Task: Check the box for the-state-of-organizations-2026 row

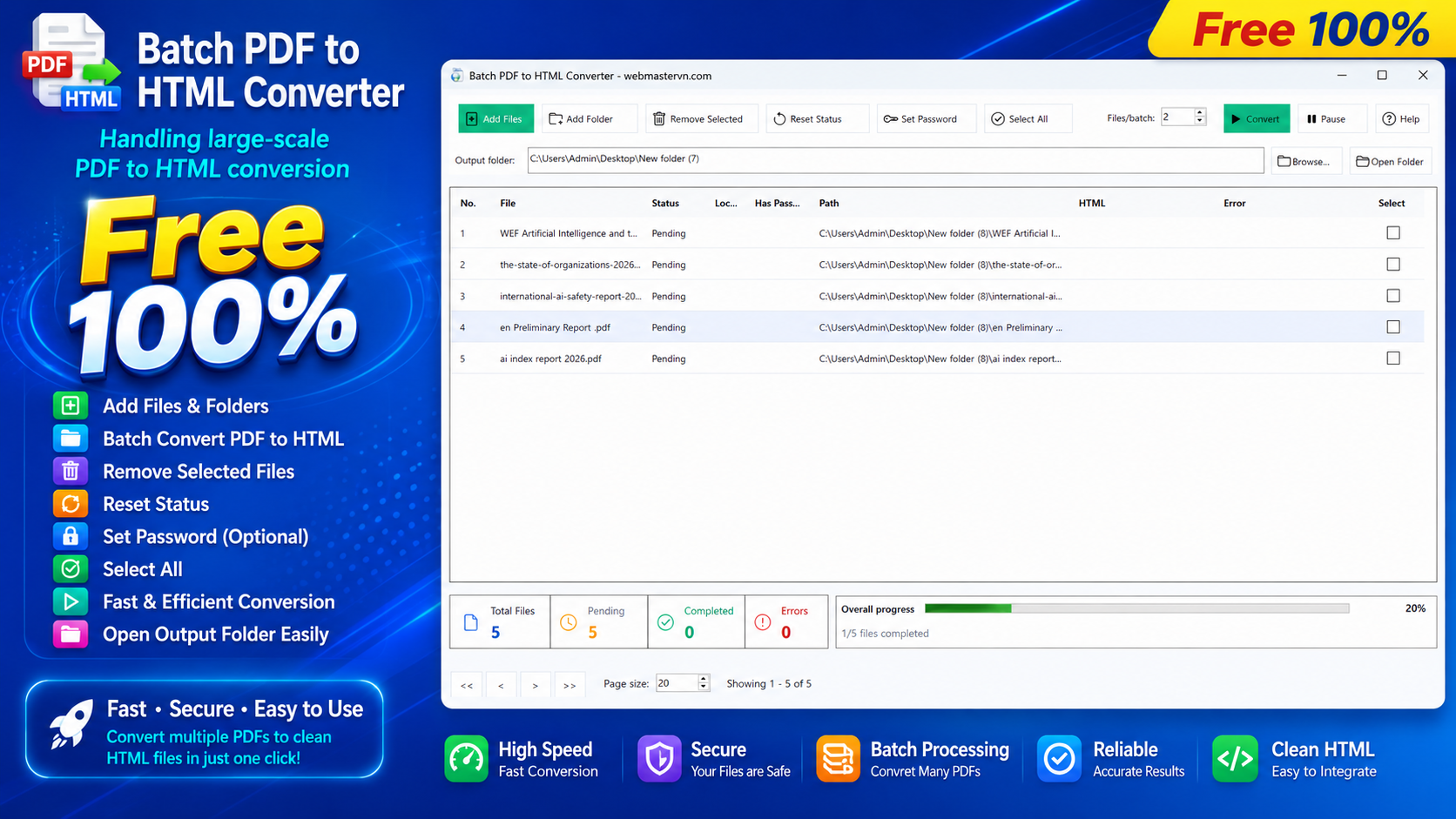Action: point(1393,265)
